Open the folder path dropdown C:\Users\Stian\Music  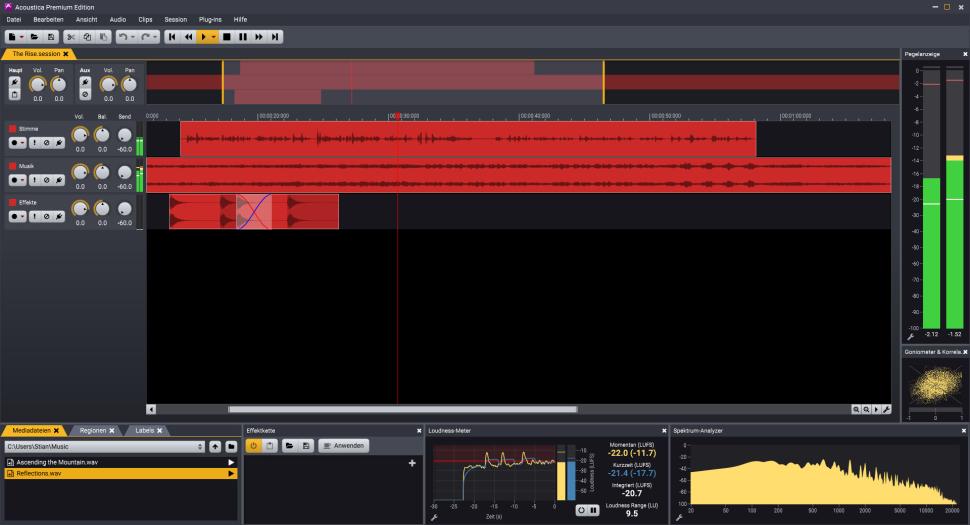104,446
